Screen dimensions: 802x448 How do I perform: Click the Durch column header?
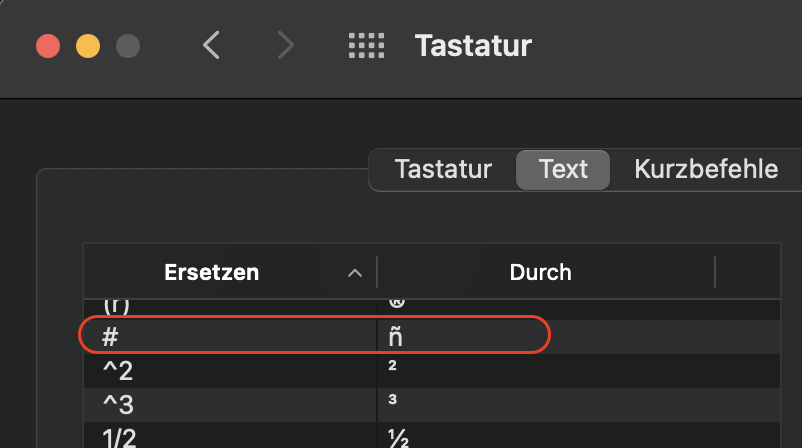coord(540,272)
